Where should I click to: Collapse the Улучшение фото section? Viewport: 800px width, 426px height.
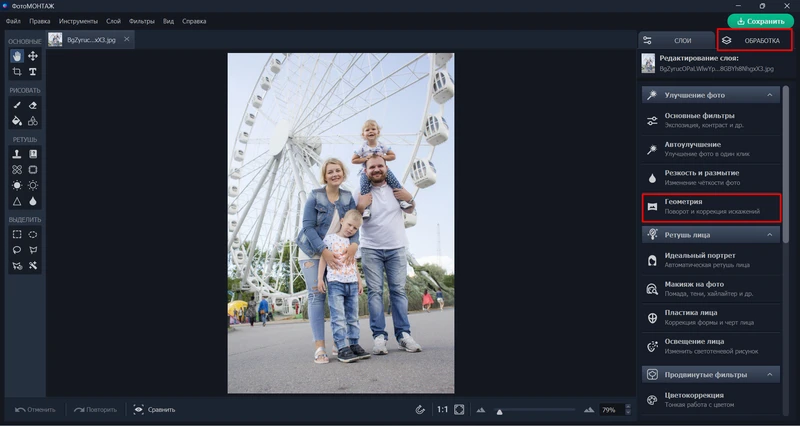coord(769,95)
